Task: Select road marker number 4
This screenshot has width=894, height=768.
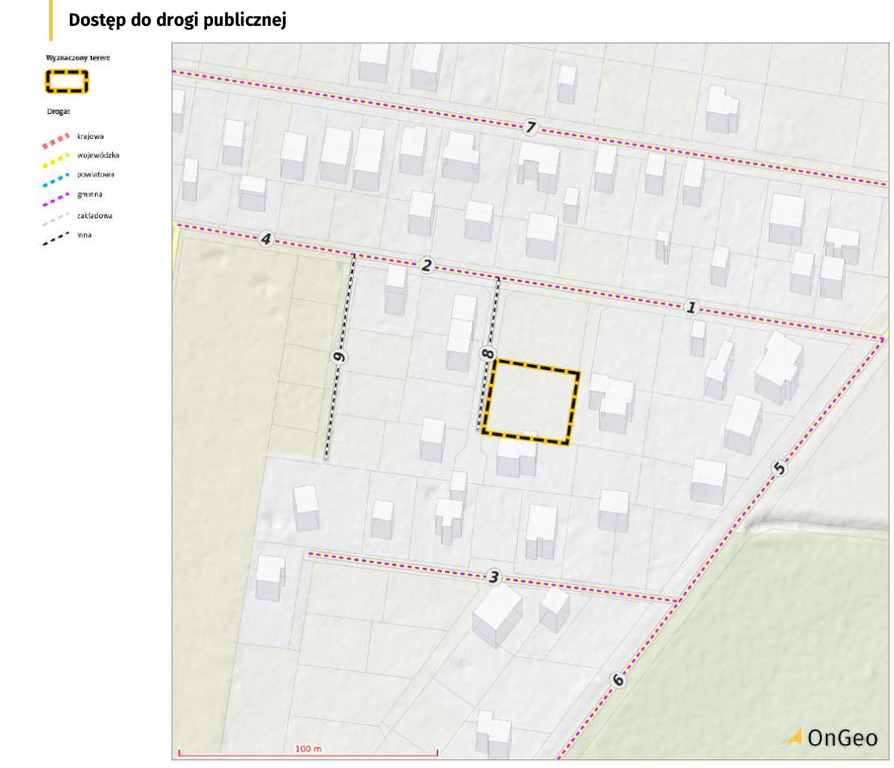Action: [265, 239]
